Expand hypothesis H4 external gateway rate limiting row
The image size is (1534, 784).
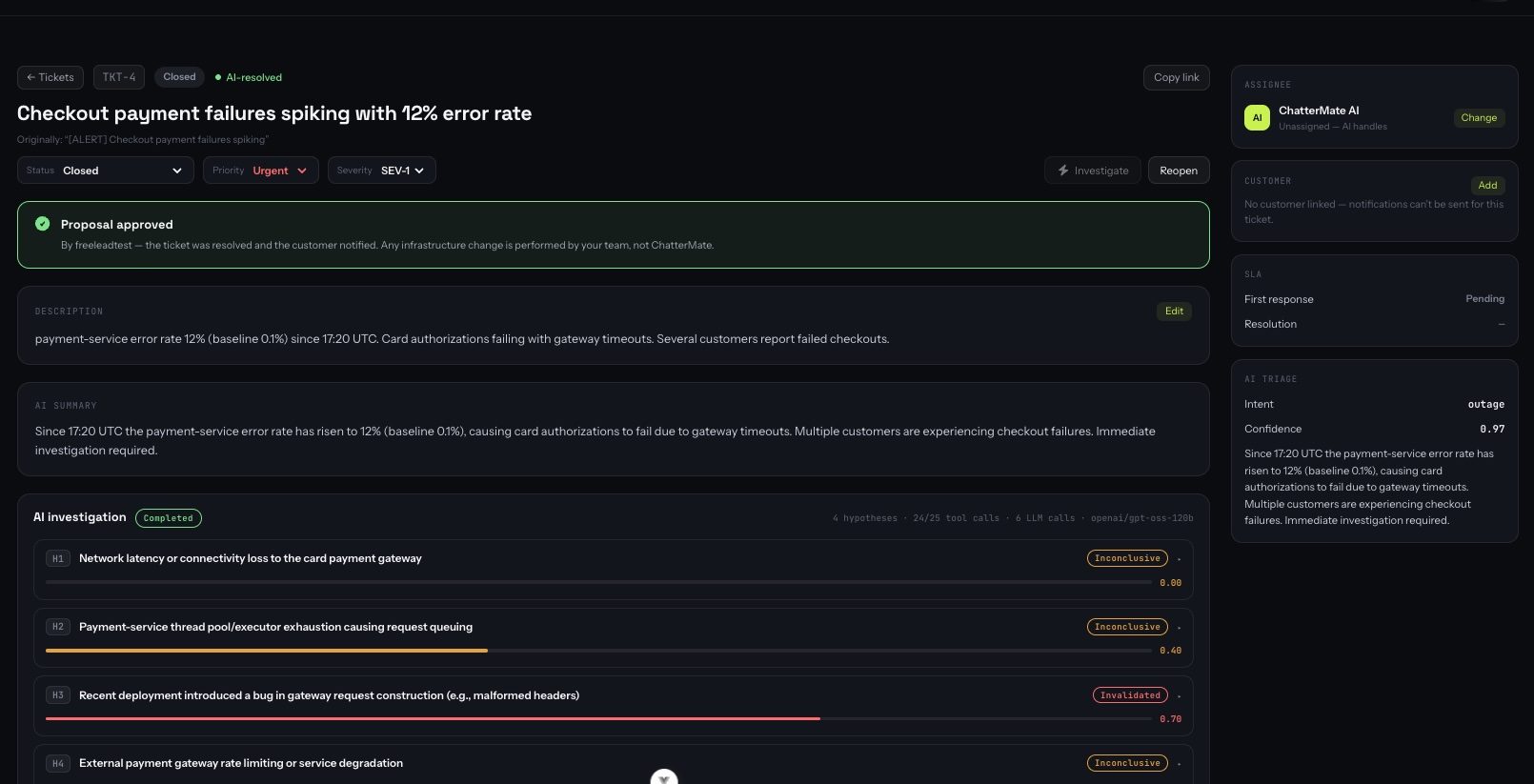coord(614,764)
